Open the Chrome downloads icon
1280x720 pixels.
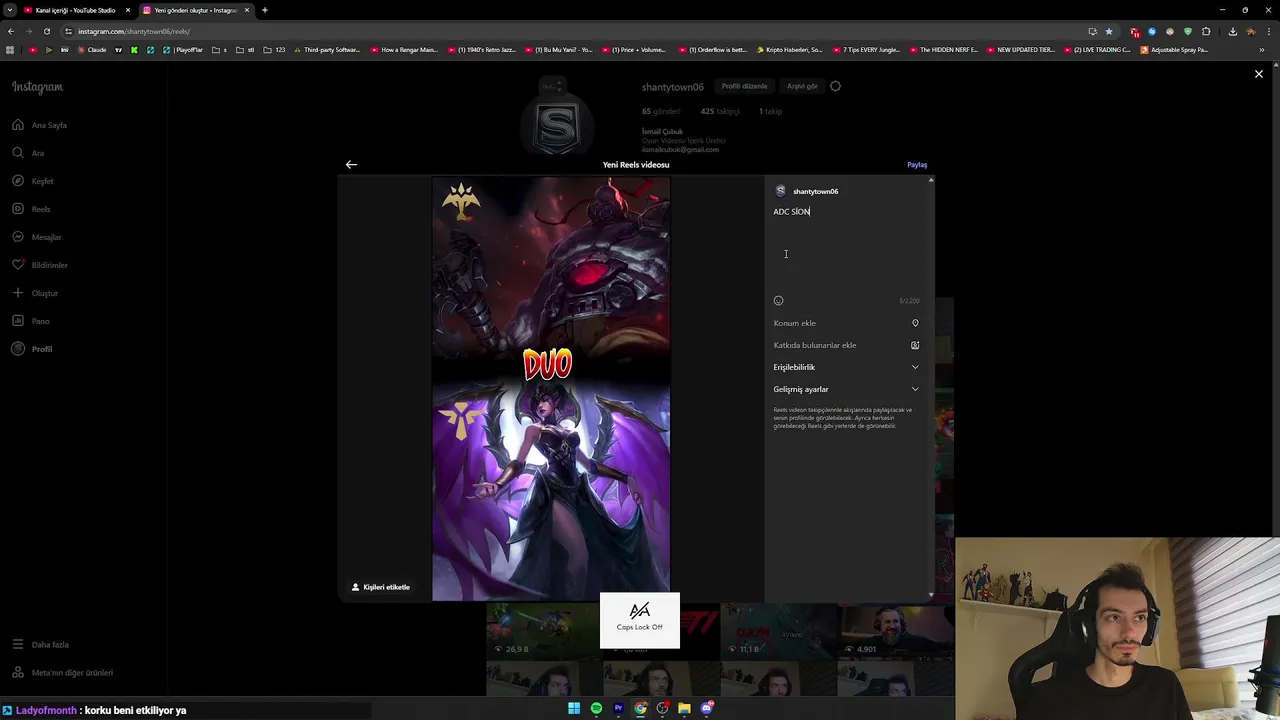1233,31
